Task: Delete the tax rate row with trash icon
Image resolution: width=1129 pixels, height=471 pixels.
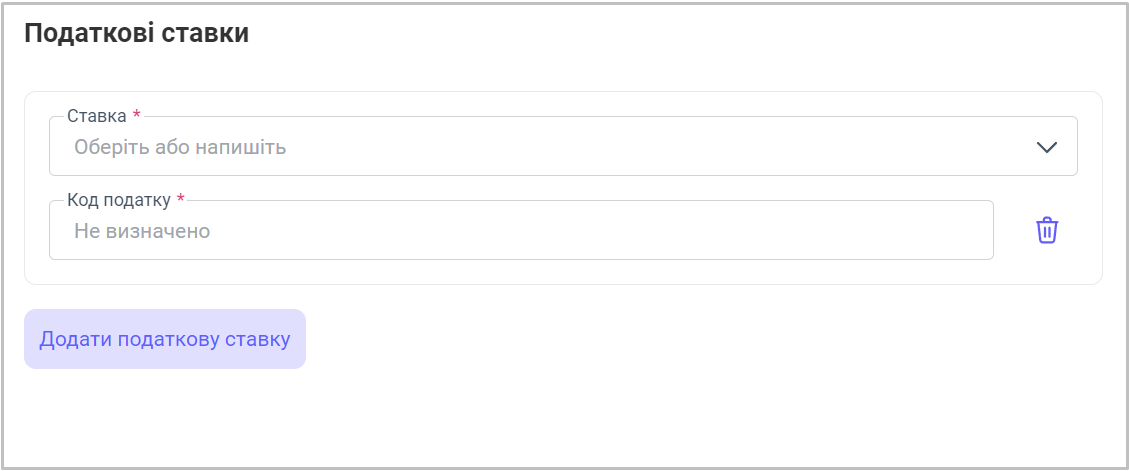Action: click(x=1046, y=230)
